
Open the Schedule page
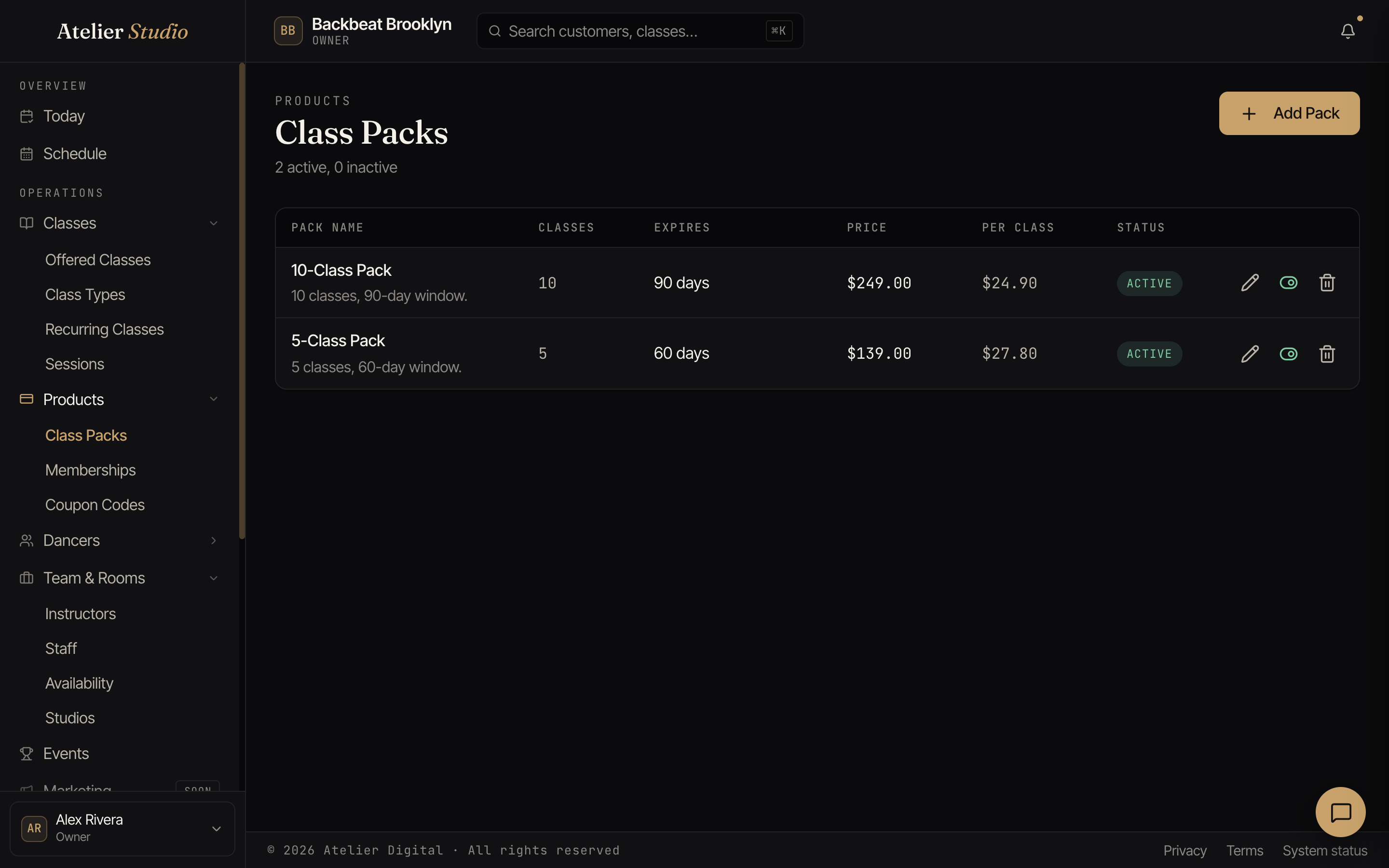pos(75,154)
